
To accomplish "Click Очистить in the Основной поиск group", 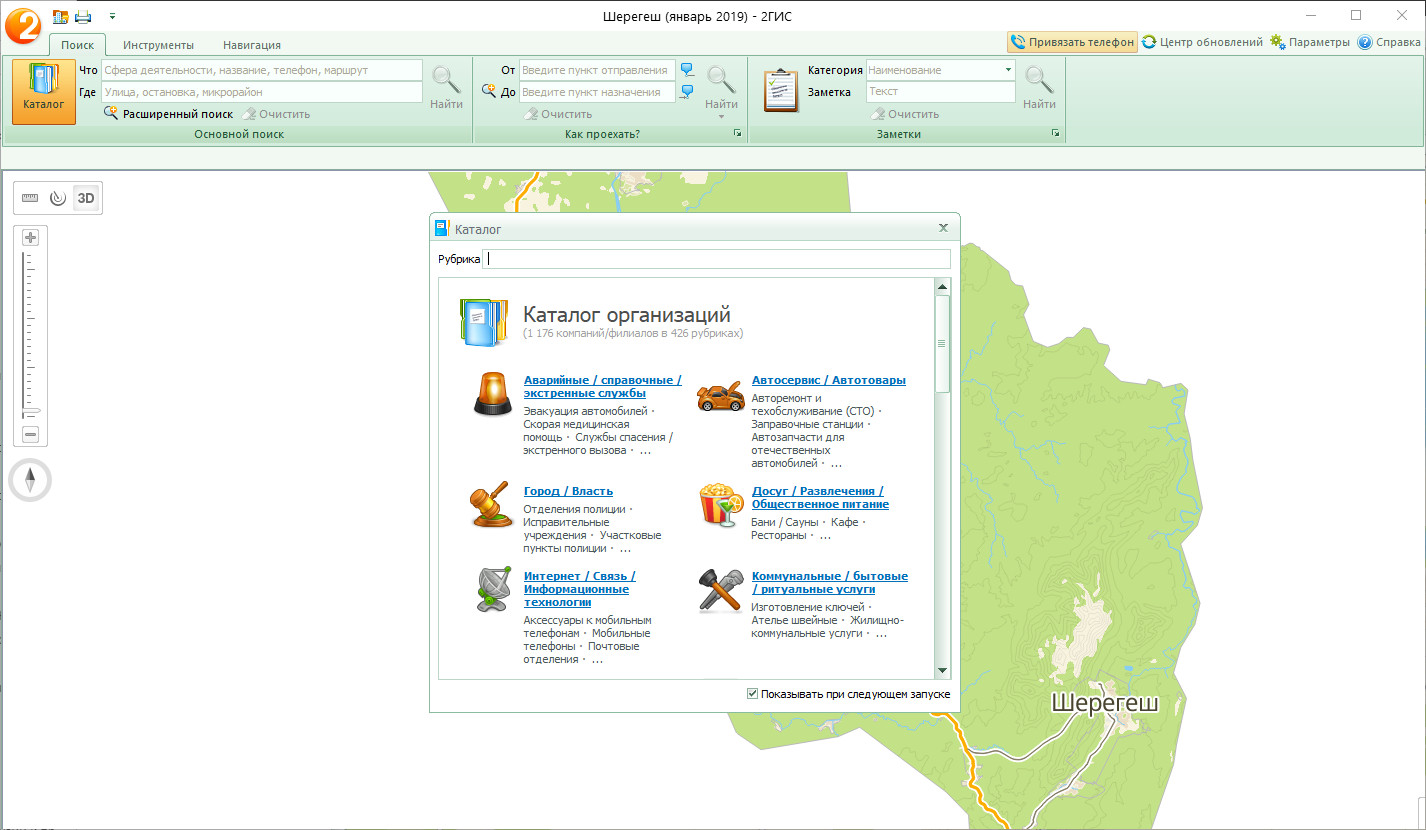I will pos(276,114).
